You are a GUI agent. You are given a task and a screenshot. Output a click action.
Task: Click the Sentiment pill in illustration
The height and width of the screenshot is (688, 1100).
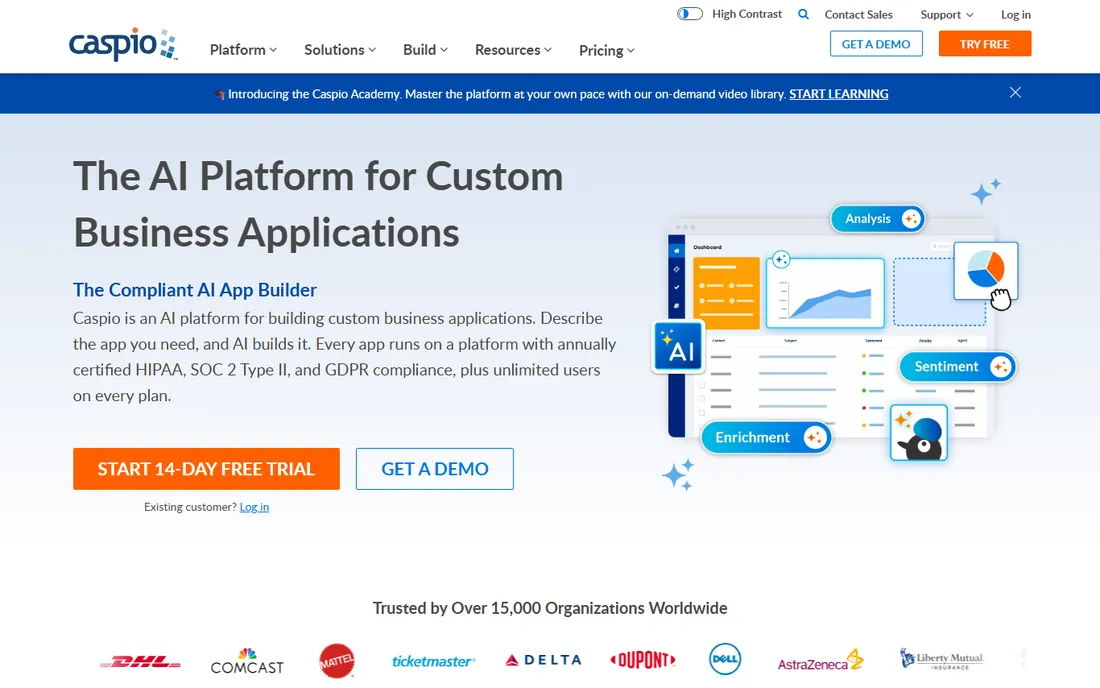958,367
